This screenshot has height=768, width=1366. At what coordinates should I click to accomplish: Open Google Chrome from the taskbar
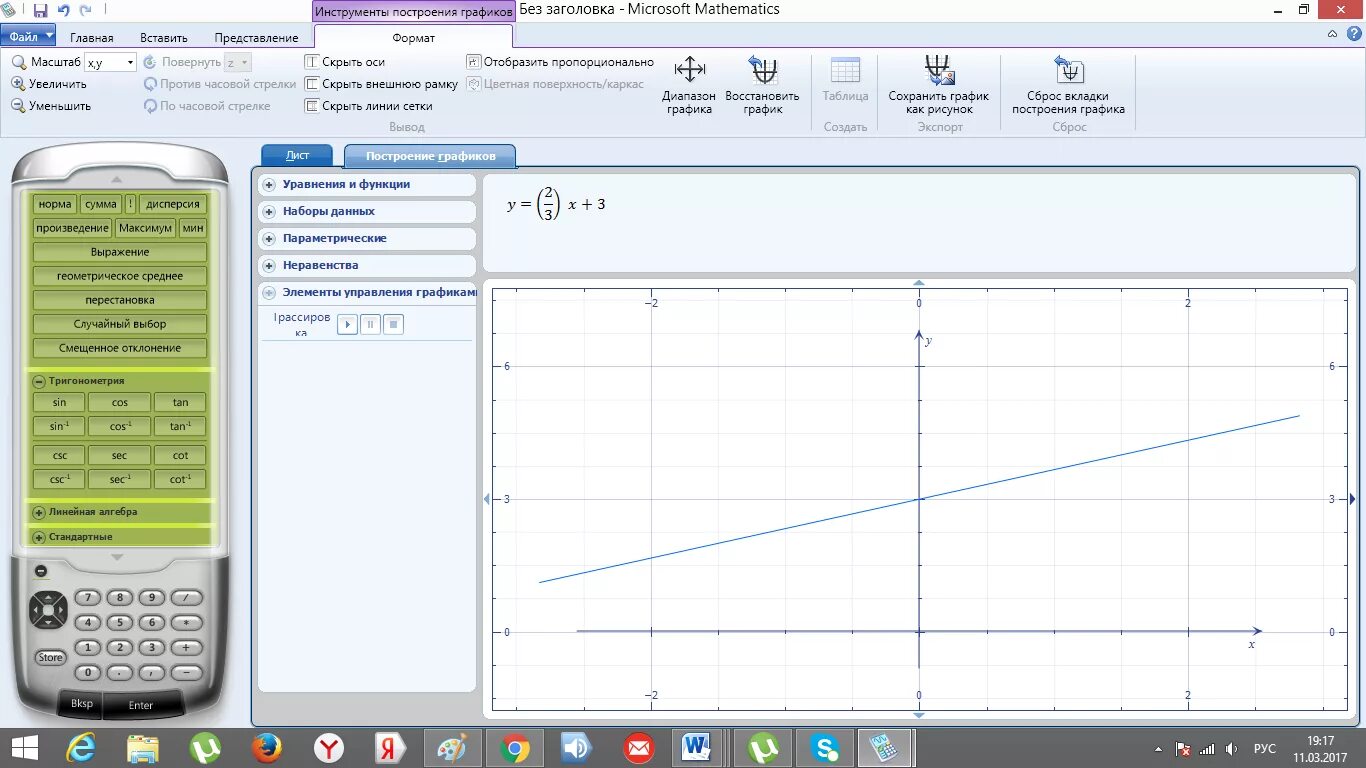[515, 747]
